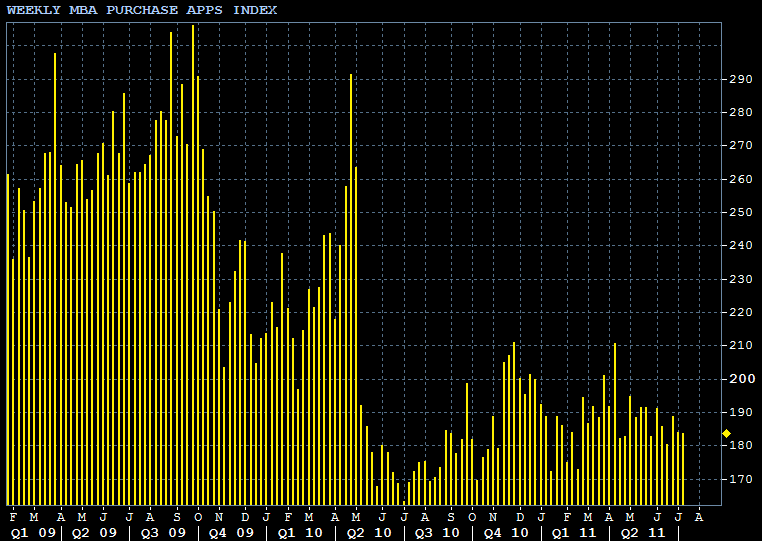This screenshot has width=762, height=541.
Task: Click the Q4 09 quarter label
Action: click(231, 533)
